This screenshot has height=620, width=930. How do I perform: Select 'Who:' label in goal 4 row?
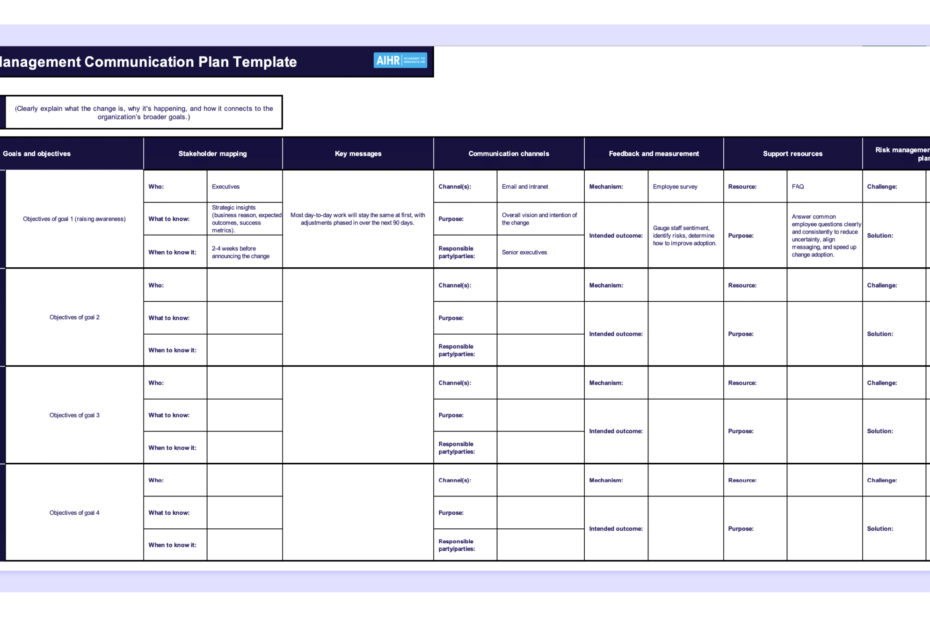pyautogui.click(x=156, y=481)
